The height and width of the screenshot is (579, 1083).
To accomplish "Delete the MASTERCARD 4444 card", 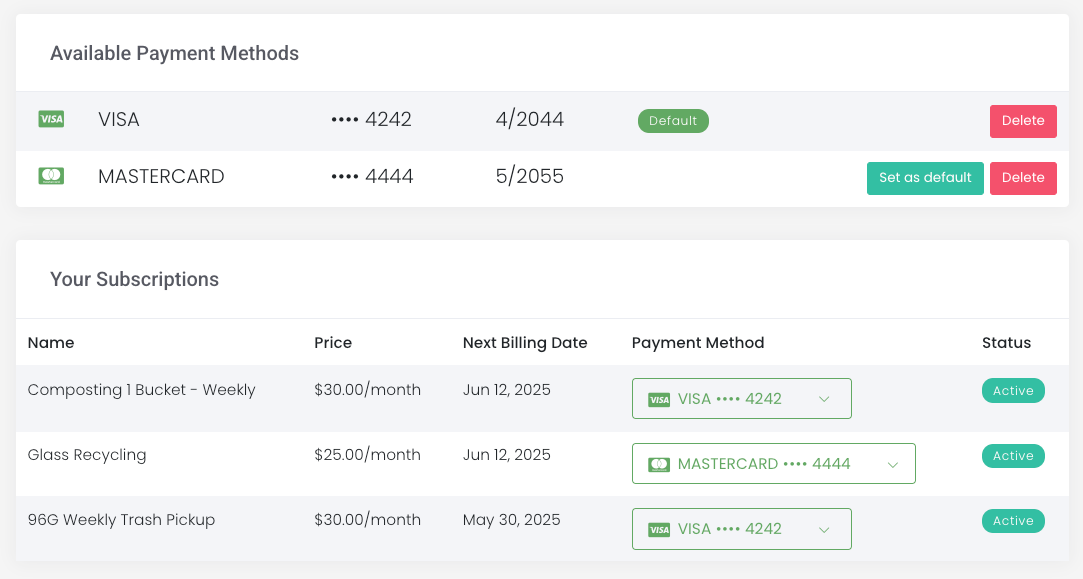I will tap(1023, 178).
